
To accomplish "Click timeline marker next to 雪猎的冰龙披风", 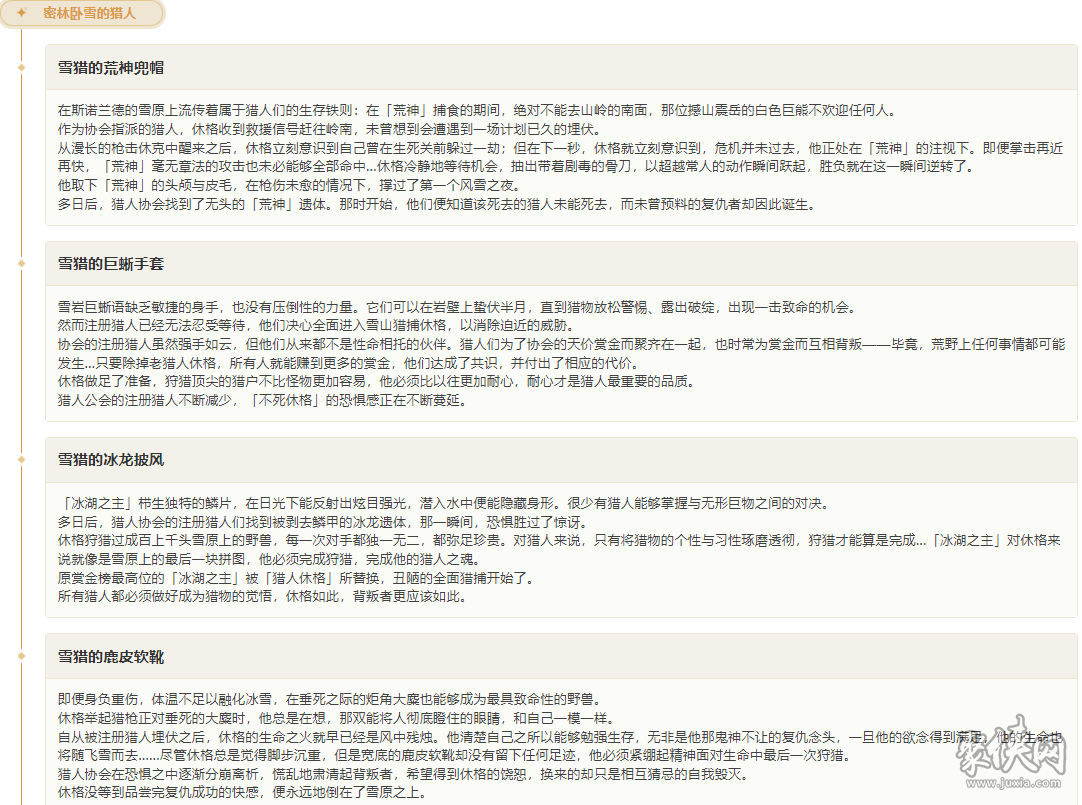I will 21,459.
